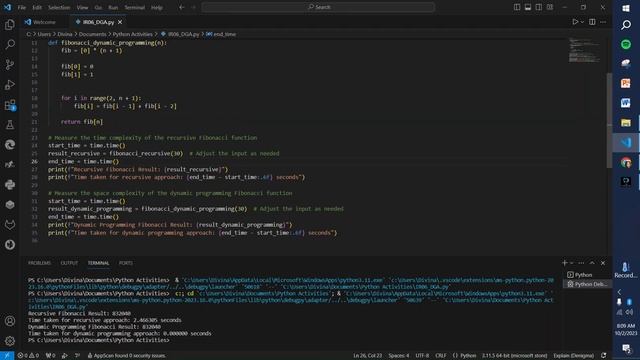This screenshot has height=360, width=640.
Task: Open the Run and Debug view
Action: pos(10,84)
